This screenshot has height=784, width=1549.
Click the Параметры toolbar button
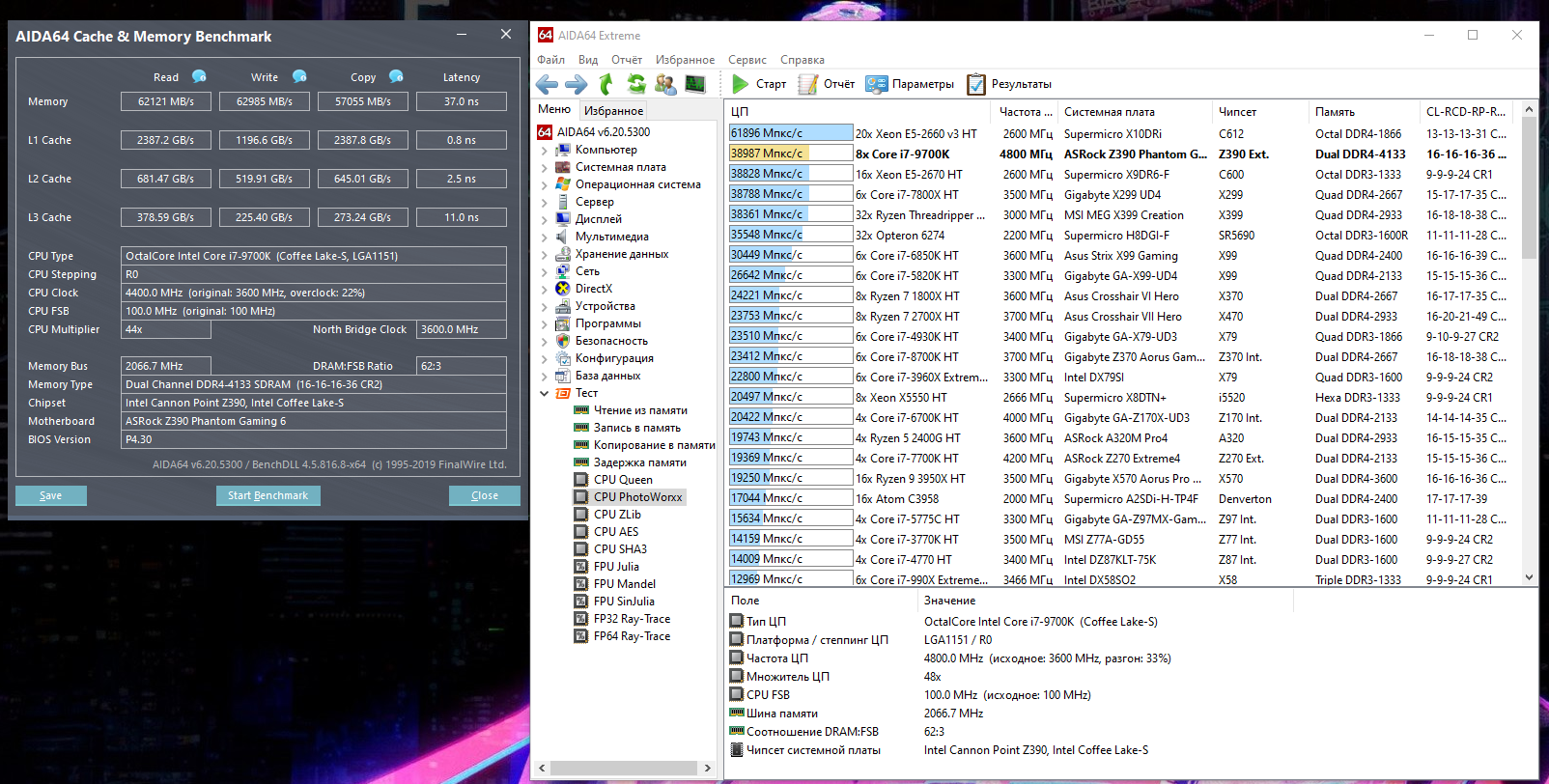(910, 84)
